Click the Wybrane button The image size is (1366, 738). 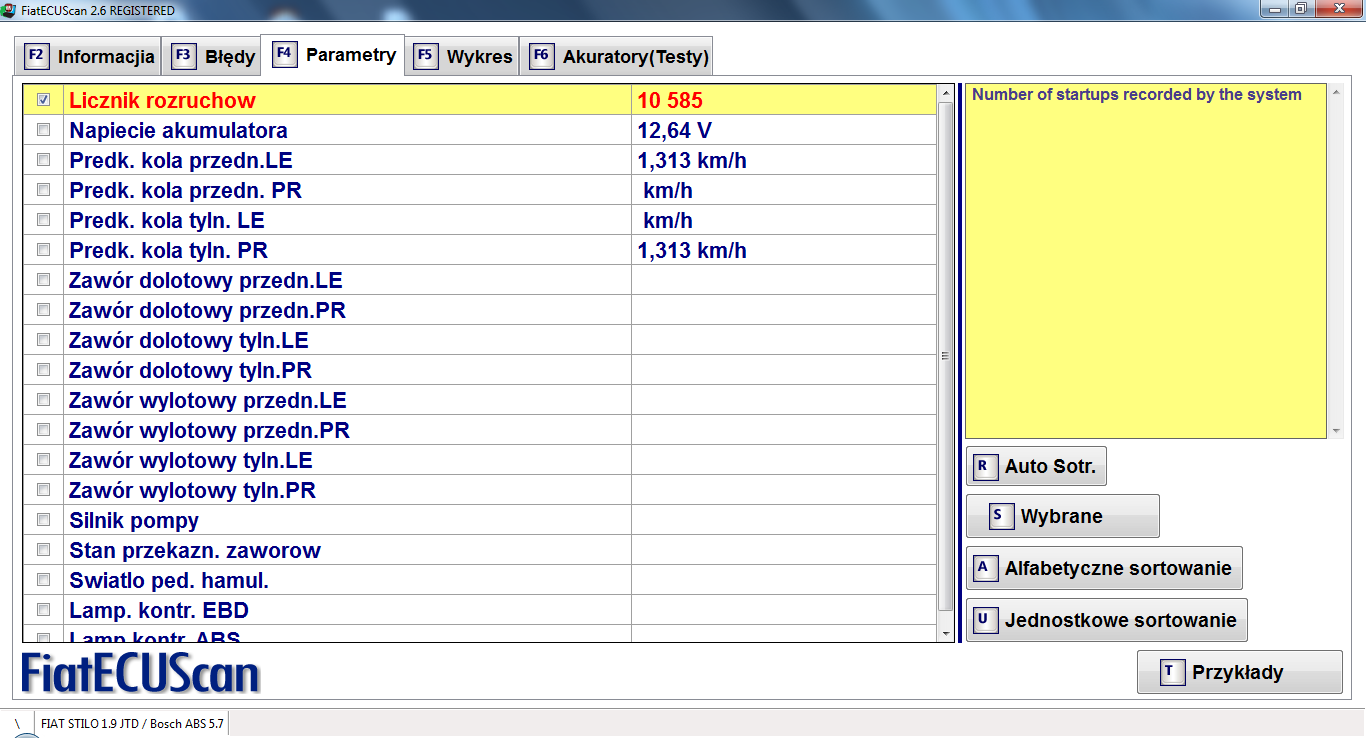pos(1062,516)
